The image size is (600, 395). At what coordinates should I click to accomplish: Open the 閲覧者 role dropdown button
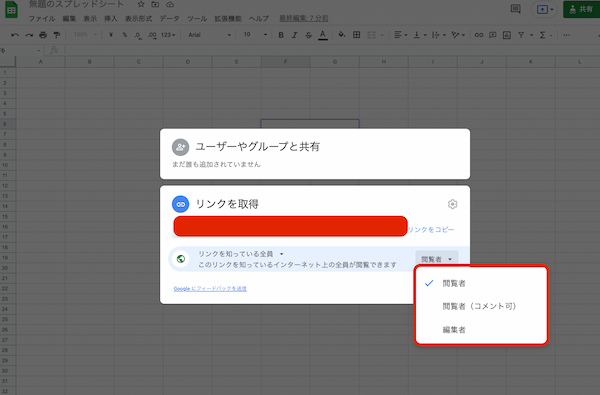click(437, 259)
